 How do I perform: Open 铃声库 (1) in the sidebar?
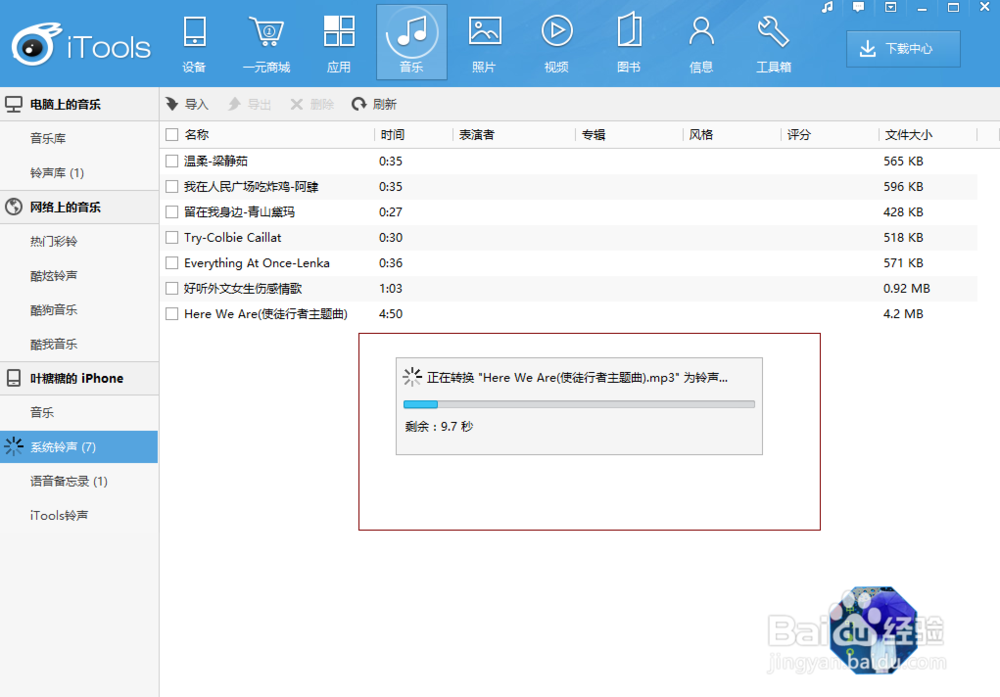coord(57,173)
